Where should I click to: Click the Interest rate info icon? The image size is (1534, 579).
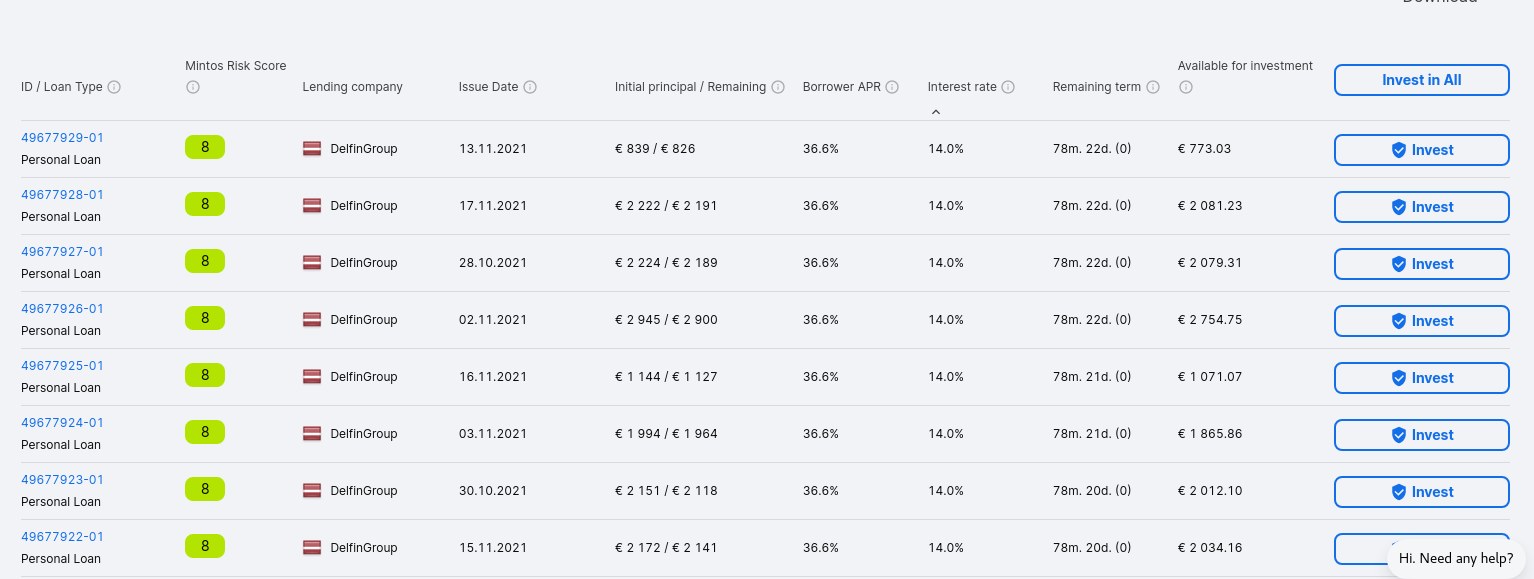(x=1008, y=87)
